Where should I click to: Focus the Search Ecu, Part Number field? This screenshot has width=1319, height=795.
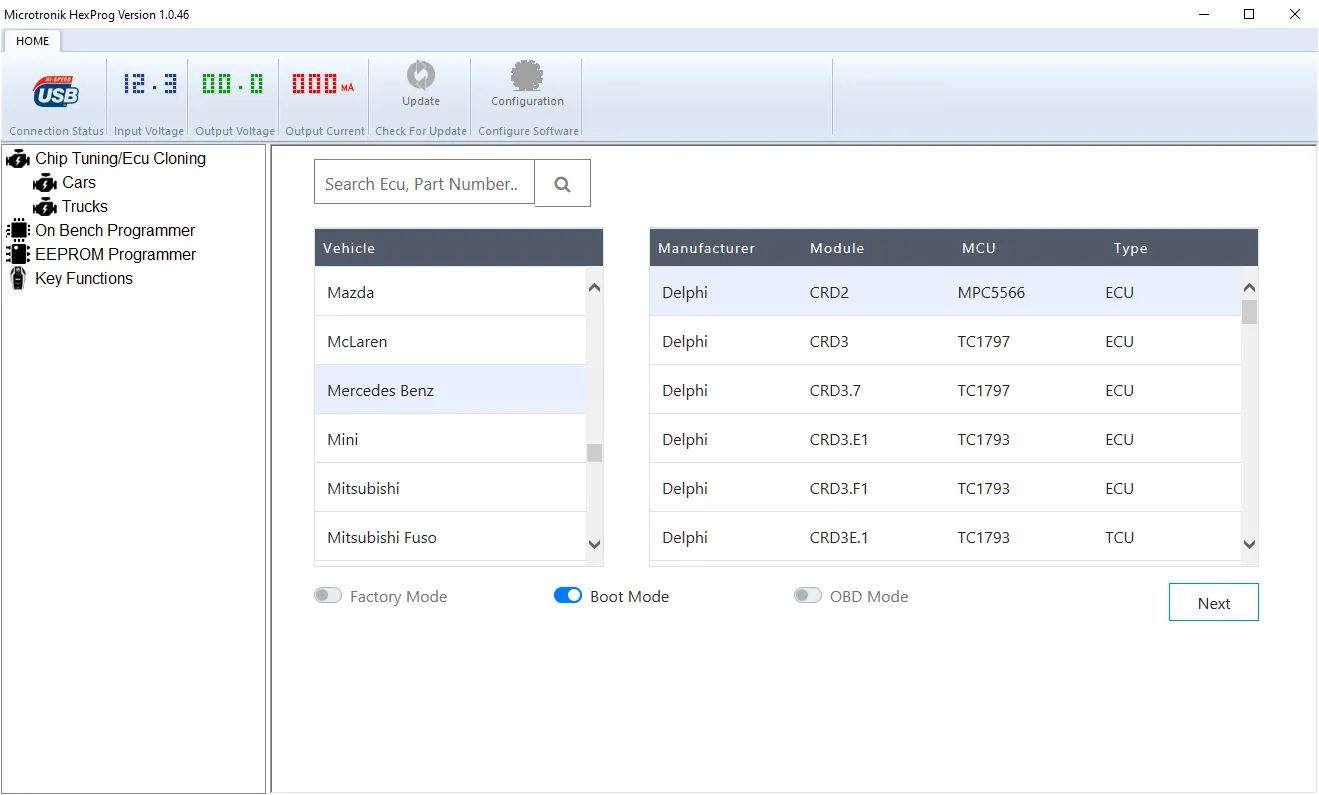424,183
